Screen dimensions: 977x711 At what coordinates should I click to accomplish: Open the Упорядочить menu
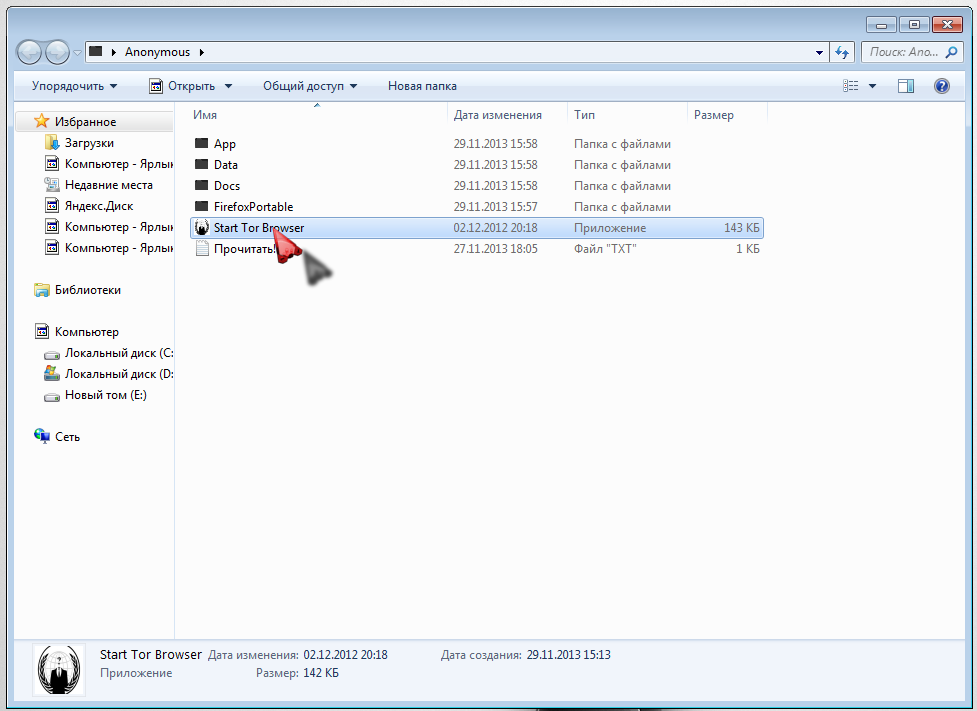[x=74, y=86]
